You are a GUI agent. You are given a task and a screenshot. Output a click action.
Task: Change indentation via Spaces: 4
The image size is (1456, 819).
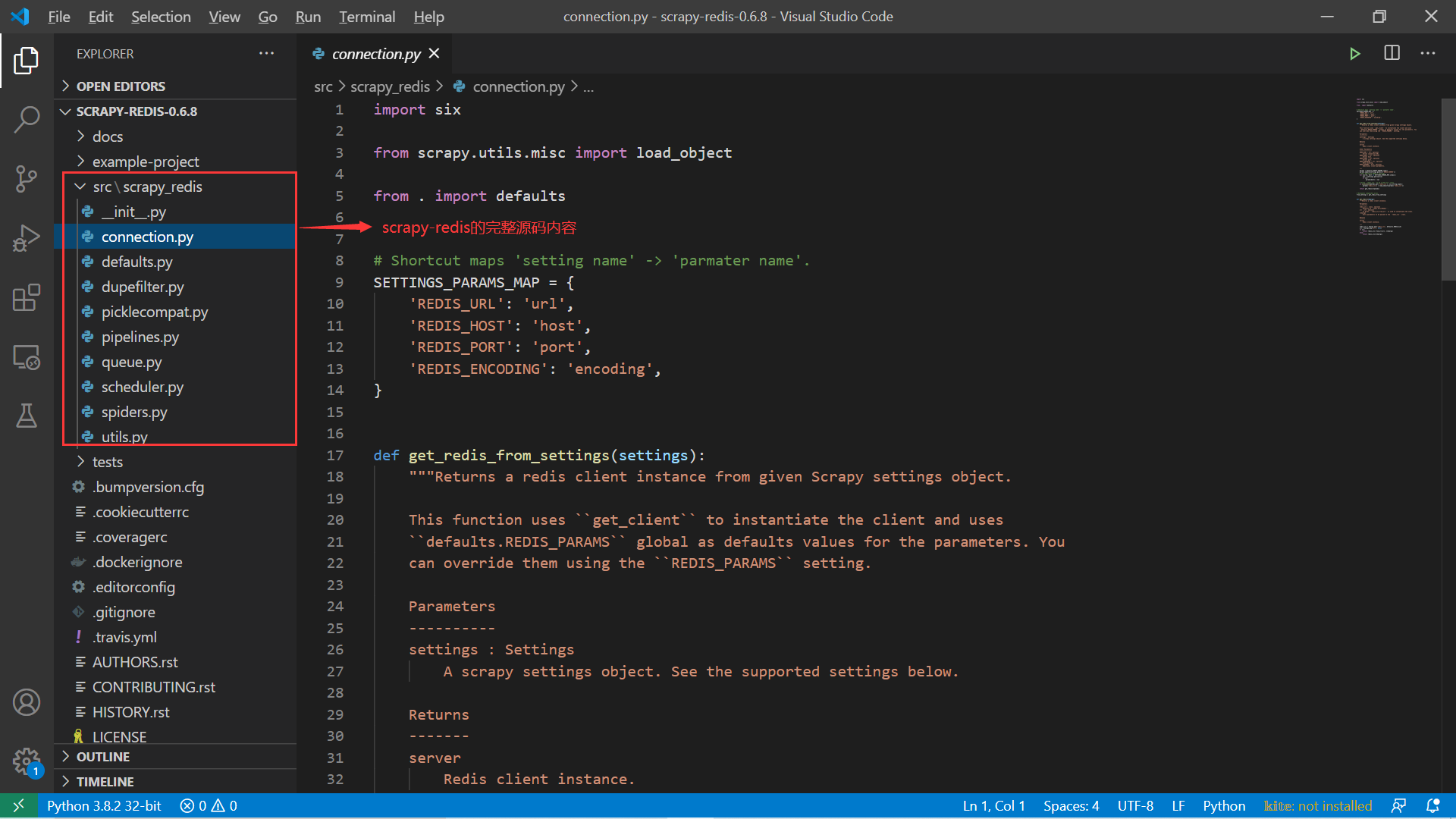click(1071, 805)
